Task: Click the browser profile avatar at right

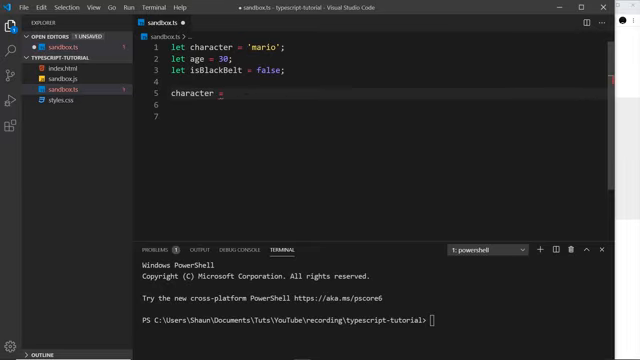Action: (622, 20)
